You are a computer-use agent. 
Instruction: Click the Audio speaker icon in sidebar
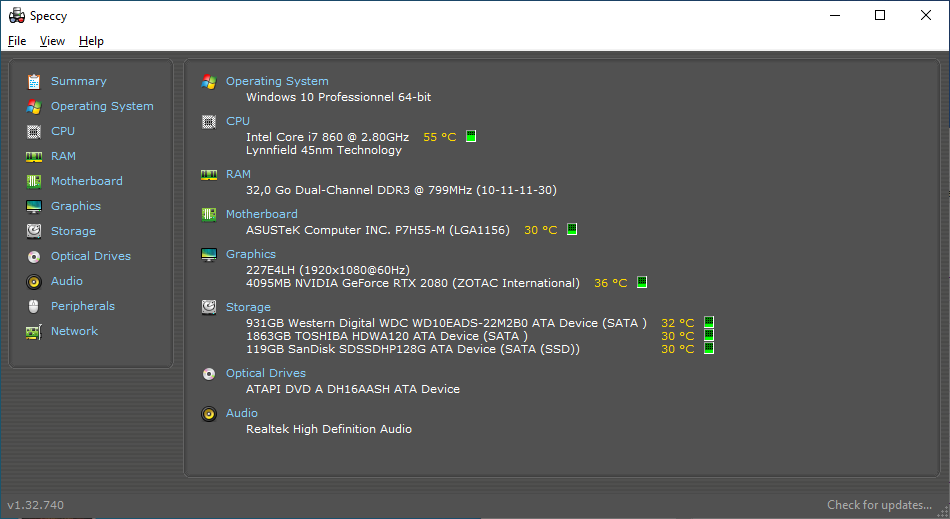click(x=34, y=282)
